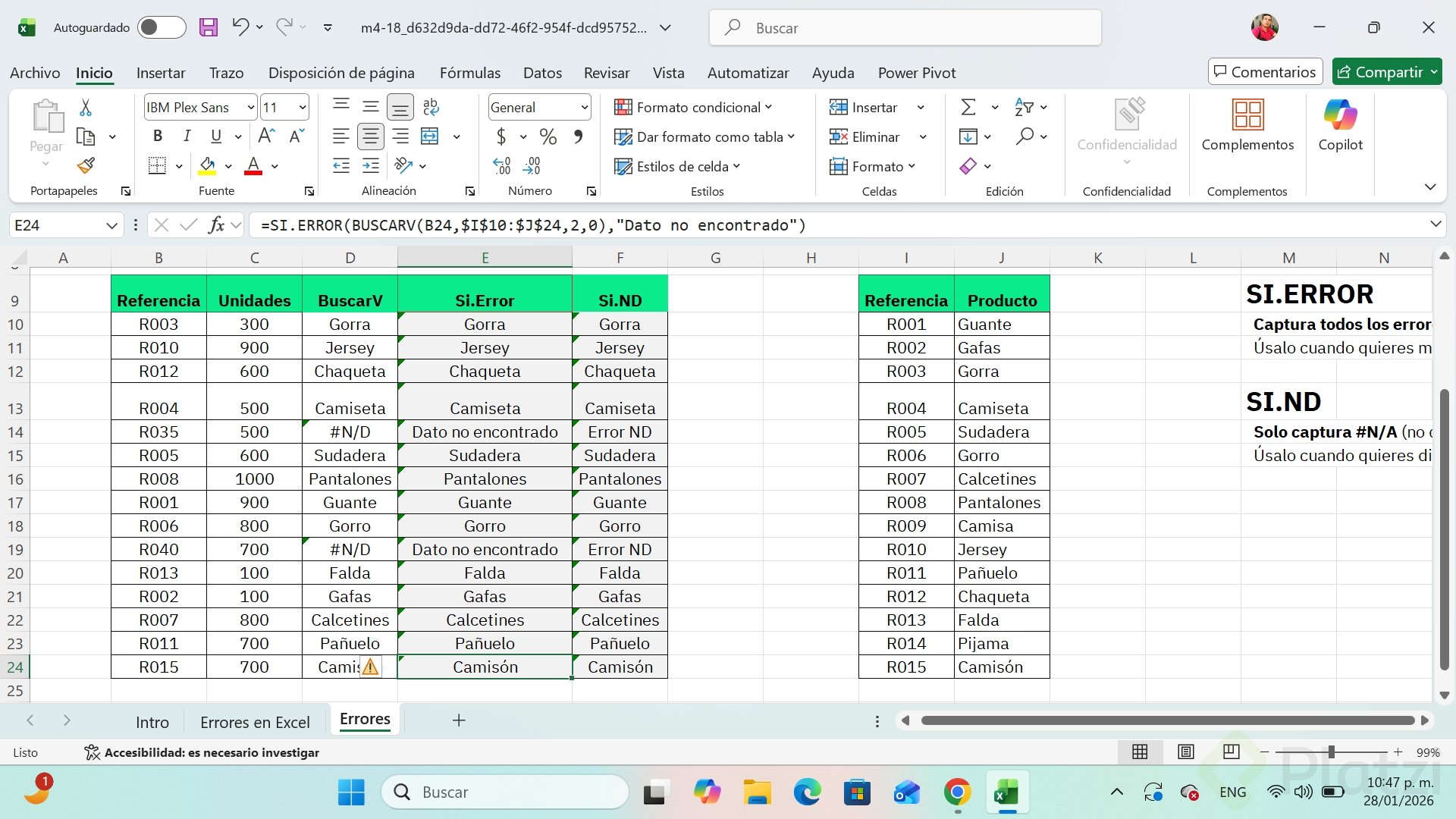Open Copilot from the ribbon
The image size is (1456, 819).
1340,125
